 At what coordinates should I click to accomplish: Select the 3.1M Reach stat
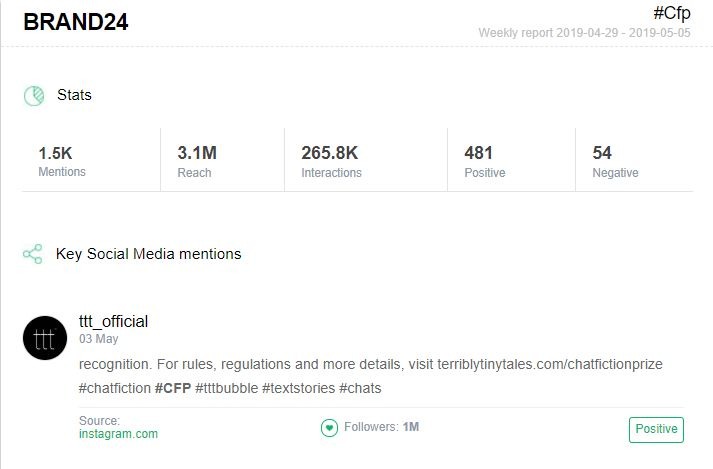(x=197, y=161)
